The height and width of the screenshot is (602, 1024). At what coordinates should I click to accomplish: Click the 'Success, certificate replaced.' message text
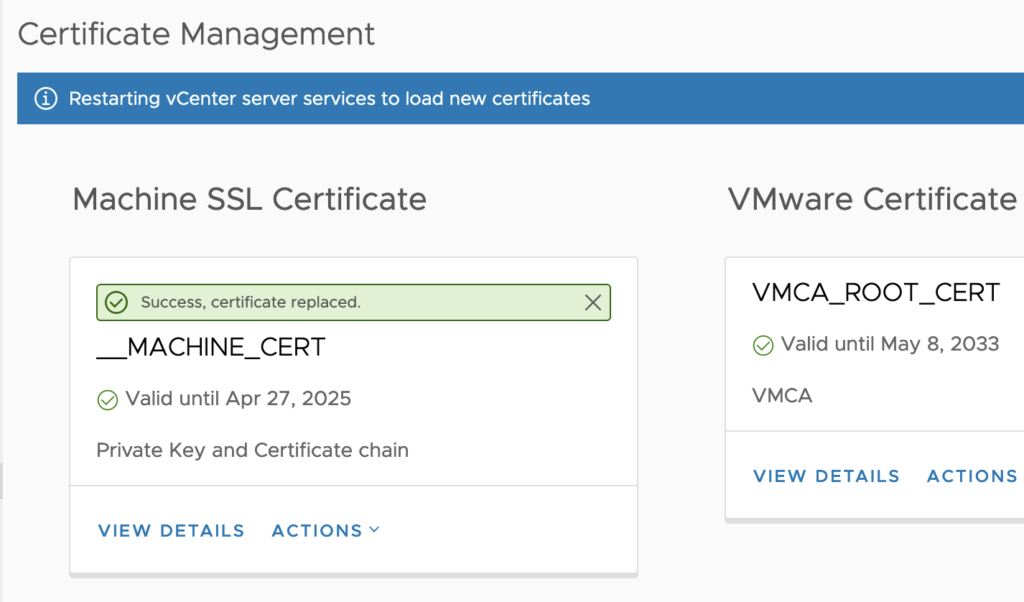pos(250,302)
